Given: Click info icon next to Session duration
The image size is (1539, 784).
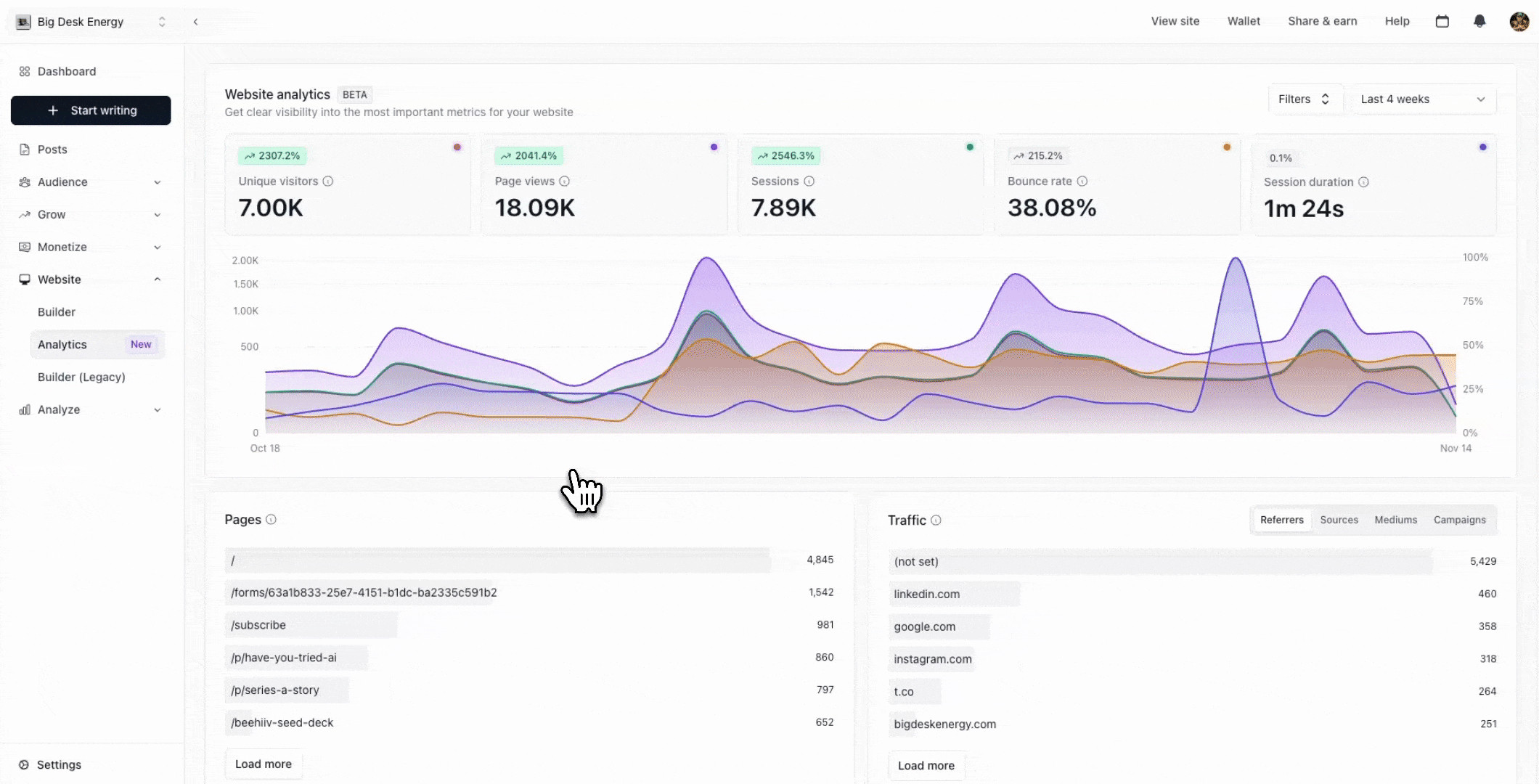Looking at the screenshot, I should 1363,182.
